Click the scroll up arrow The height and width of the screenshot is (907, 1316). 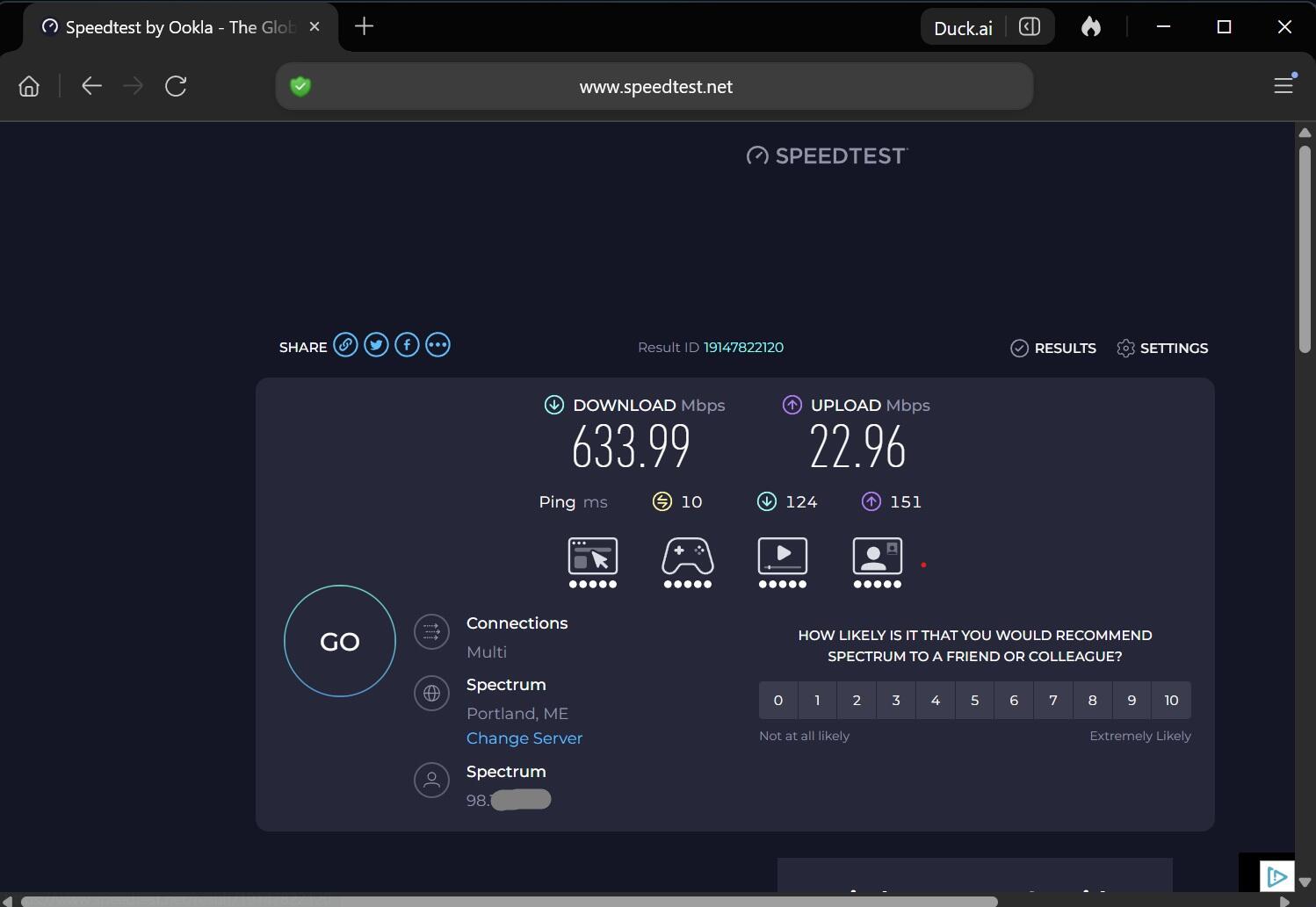click(x=1305, y=133)
